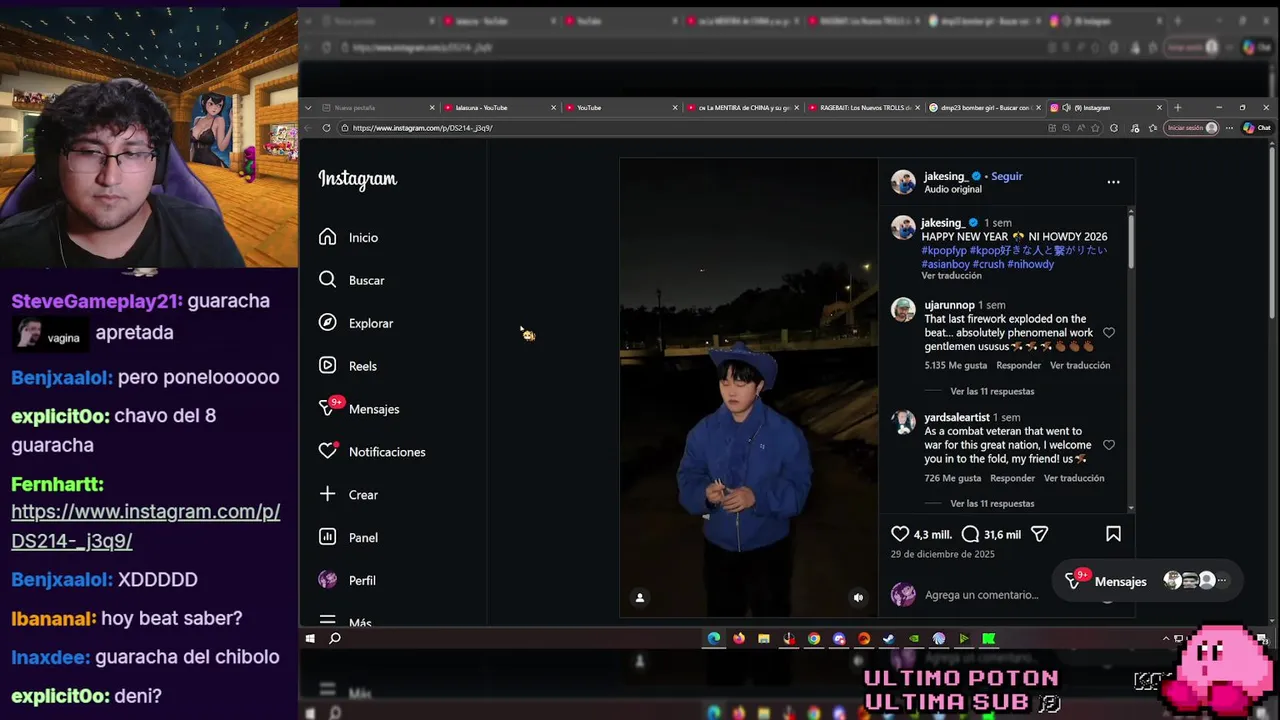1280x720 pixels.
Task: Save post with bookmark icon
Action: click(x=1113, y=534)
